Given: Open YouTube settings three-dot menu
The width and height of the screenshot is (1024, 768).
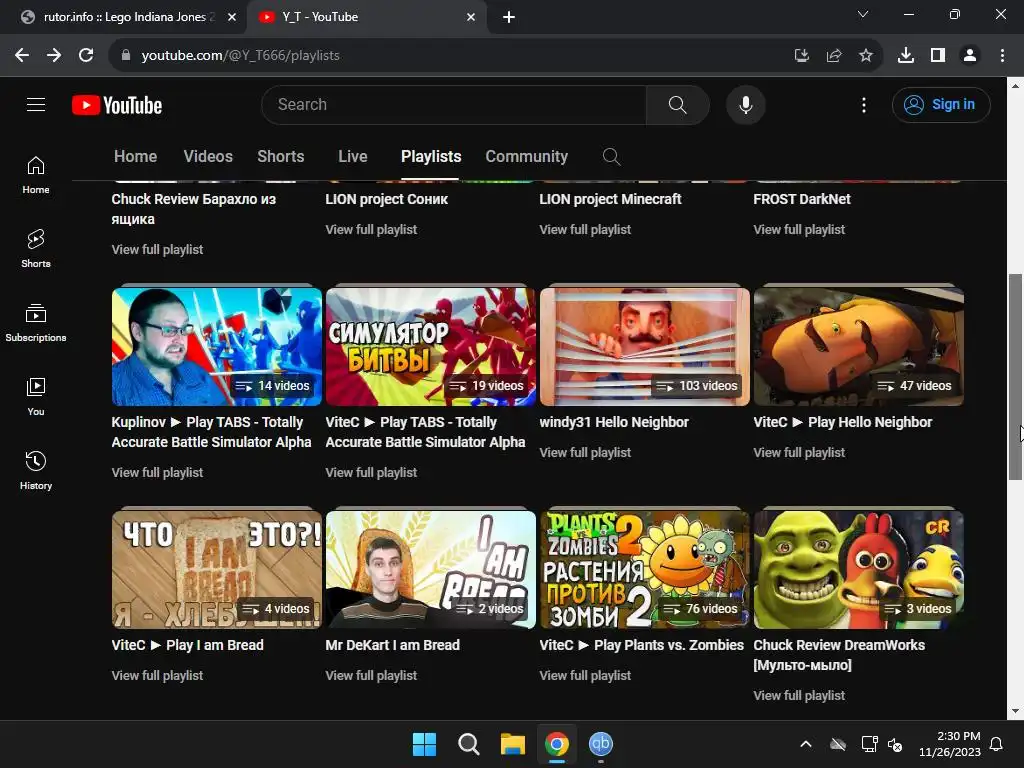Looking at the screenshot, I should (863, 104).
